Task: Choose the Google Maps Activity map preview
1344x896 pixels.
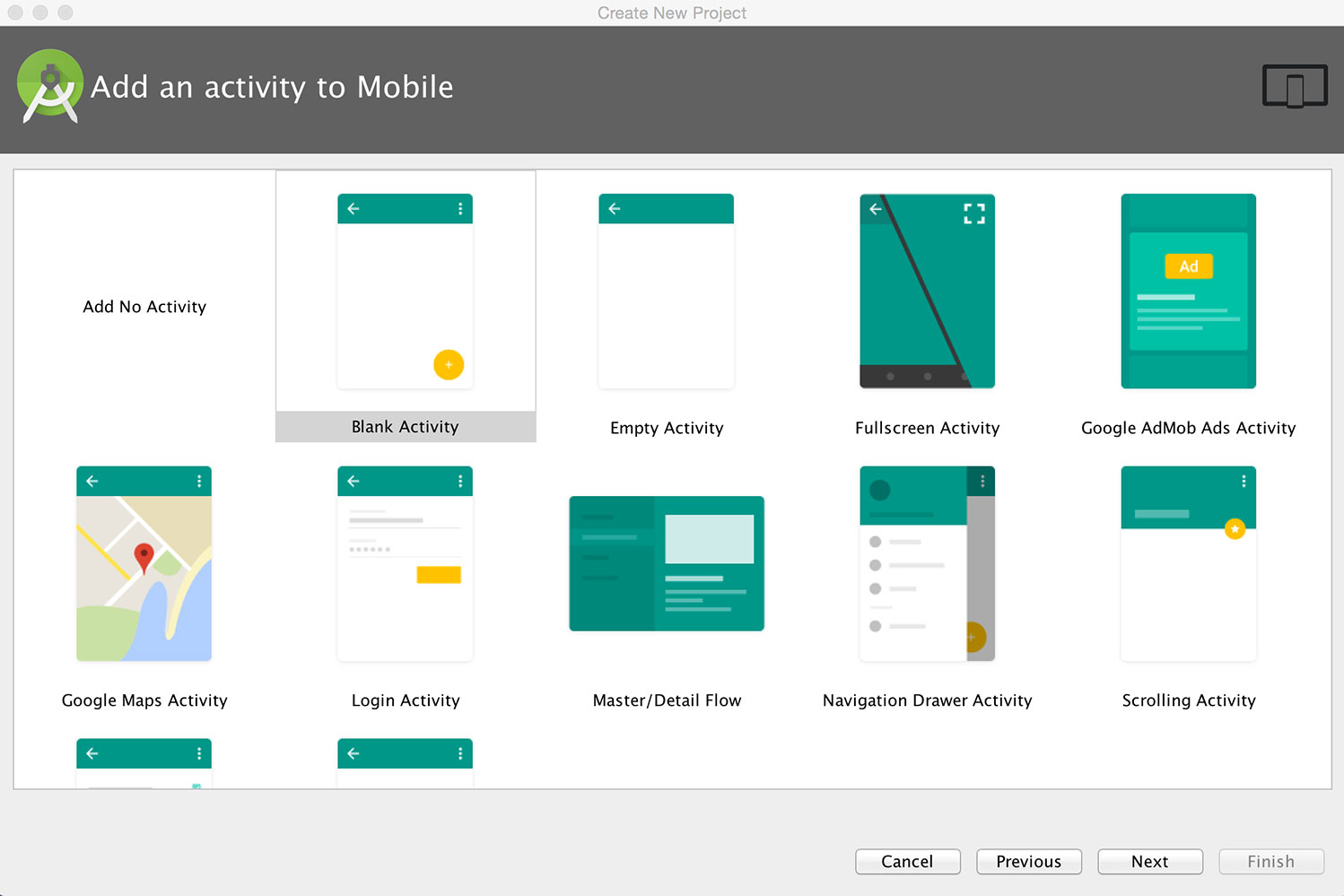Action: click(144, 564)
